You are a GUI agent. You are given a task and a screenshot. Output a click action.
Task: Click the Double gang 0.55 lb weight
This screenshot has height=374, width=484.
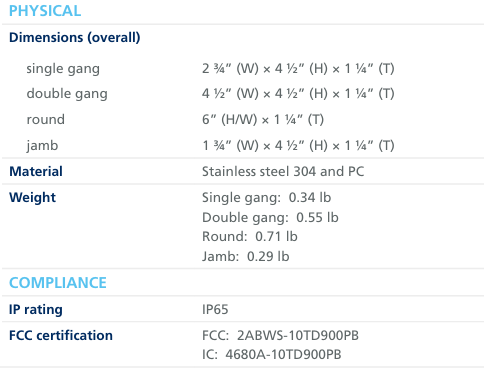click(x=270, y=218)
